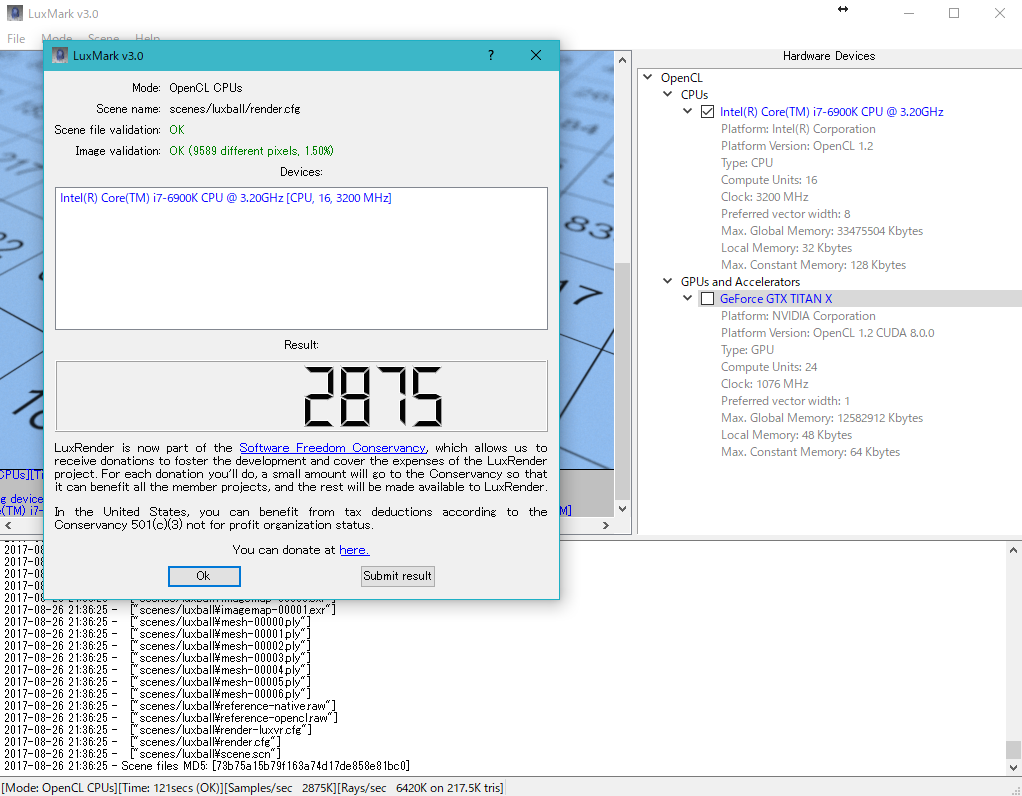
Task: Collapse the GPUs and Accelerators branch
Action: [668, 282]
